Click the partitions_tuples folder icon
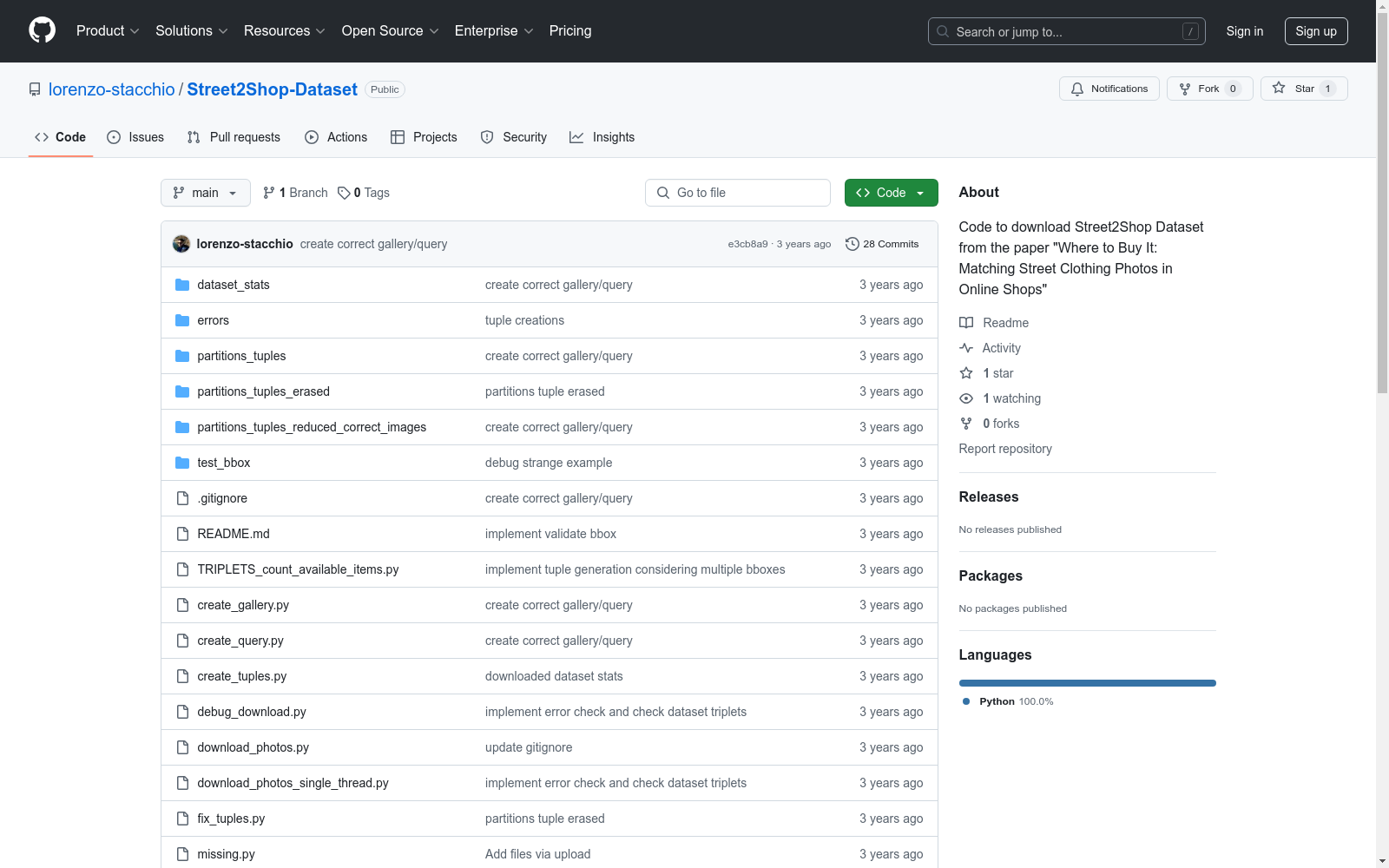This screenshot has width=1389, height=868. coord(182,356)
